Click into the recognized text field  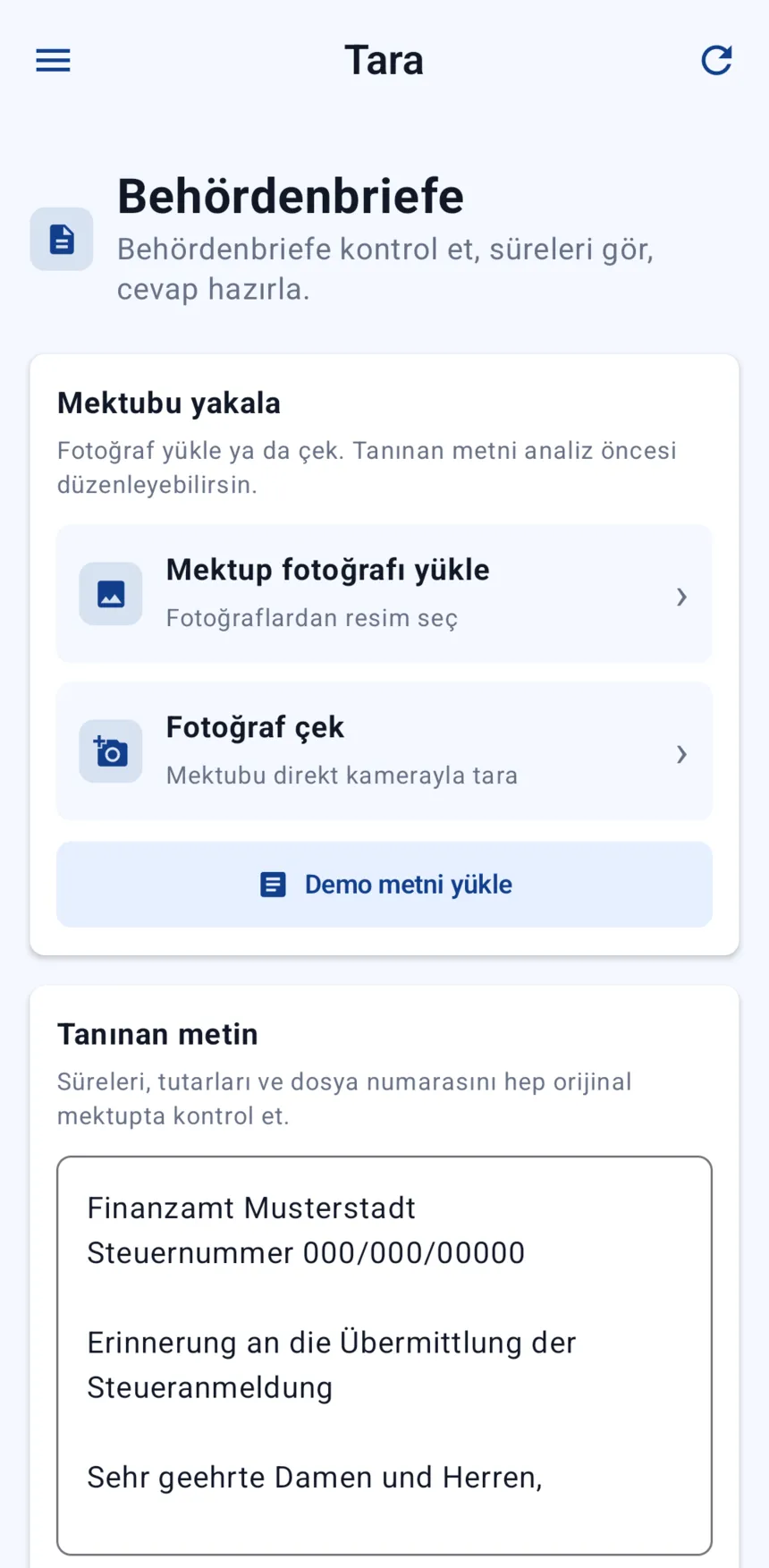coord(384,1356)
